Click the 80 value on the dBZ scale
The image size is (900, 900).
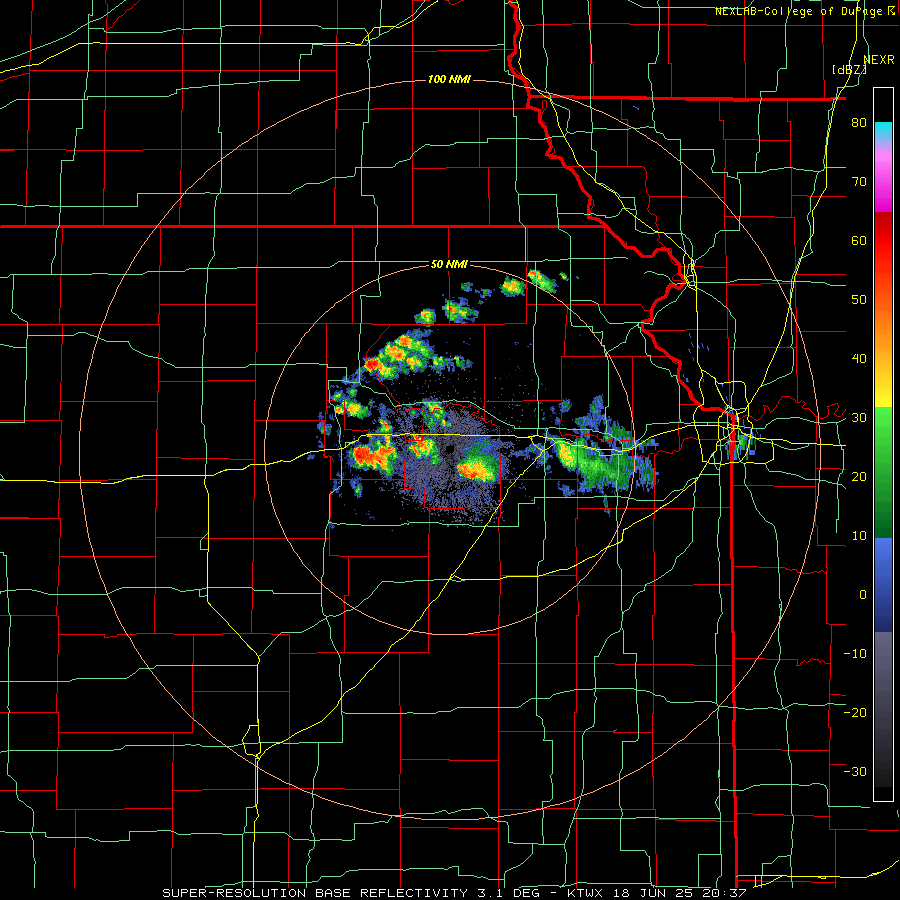click(x=859, y=123)
